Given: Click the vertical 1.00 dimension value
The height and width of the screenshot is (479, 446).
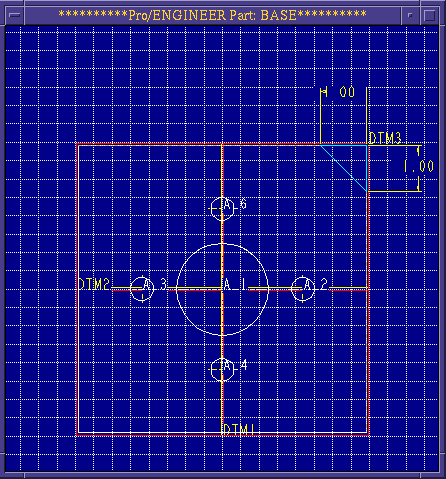Looking at the screenshot, I should [419, 166].
